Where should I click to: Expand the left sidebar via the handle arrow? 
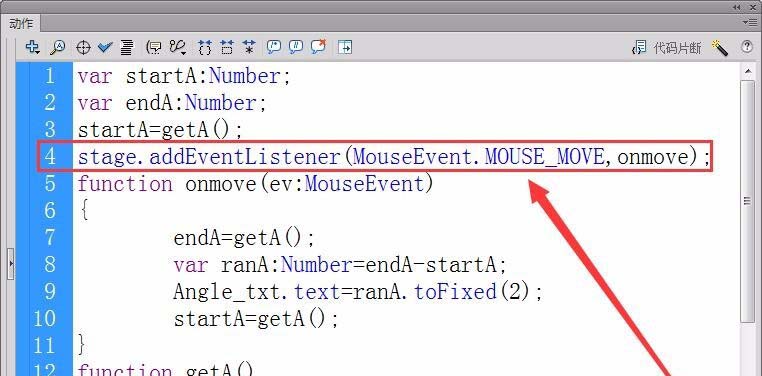coord(11,264)
